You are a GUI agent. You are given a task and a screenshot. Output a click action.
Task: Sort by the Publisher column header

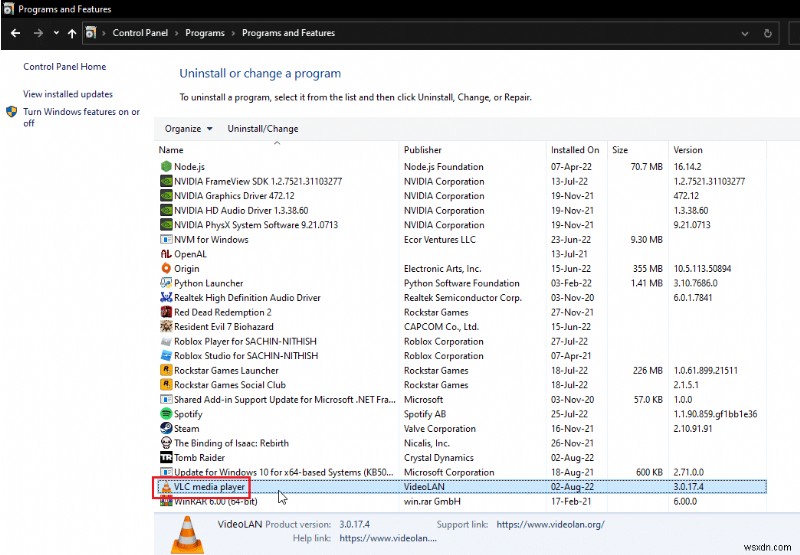[x=472, y=149]
